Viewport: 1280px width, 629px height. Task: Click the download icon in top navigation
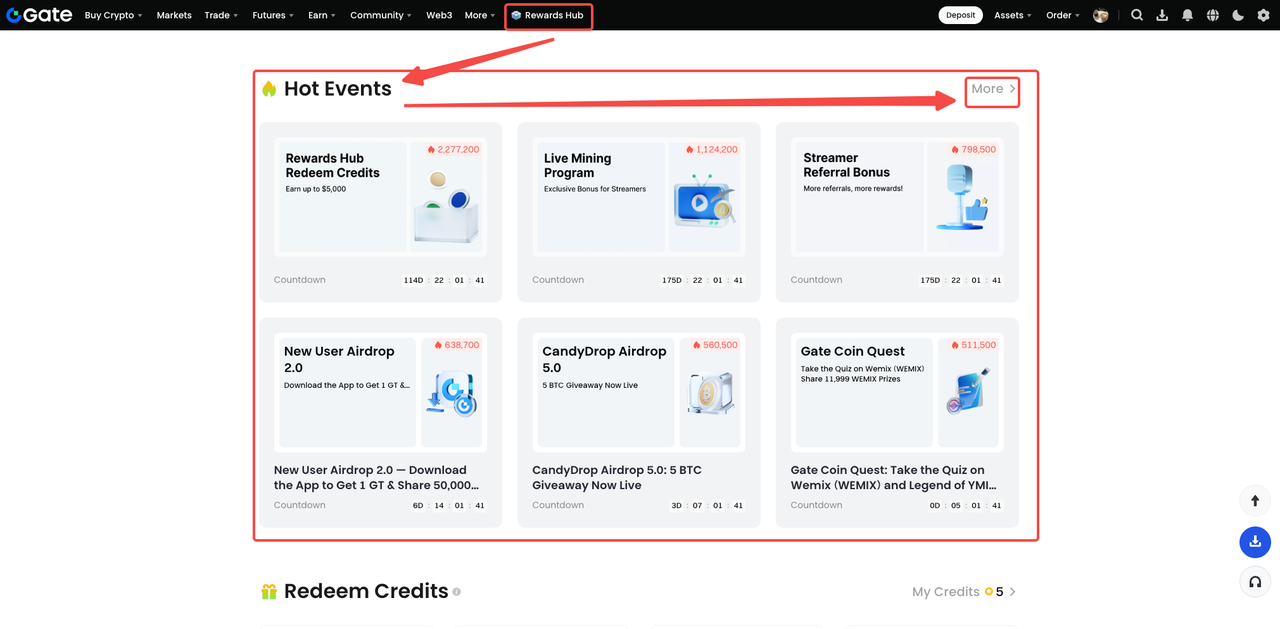(x=1162, y=15)
